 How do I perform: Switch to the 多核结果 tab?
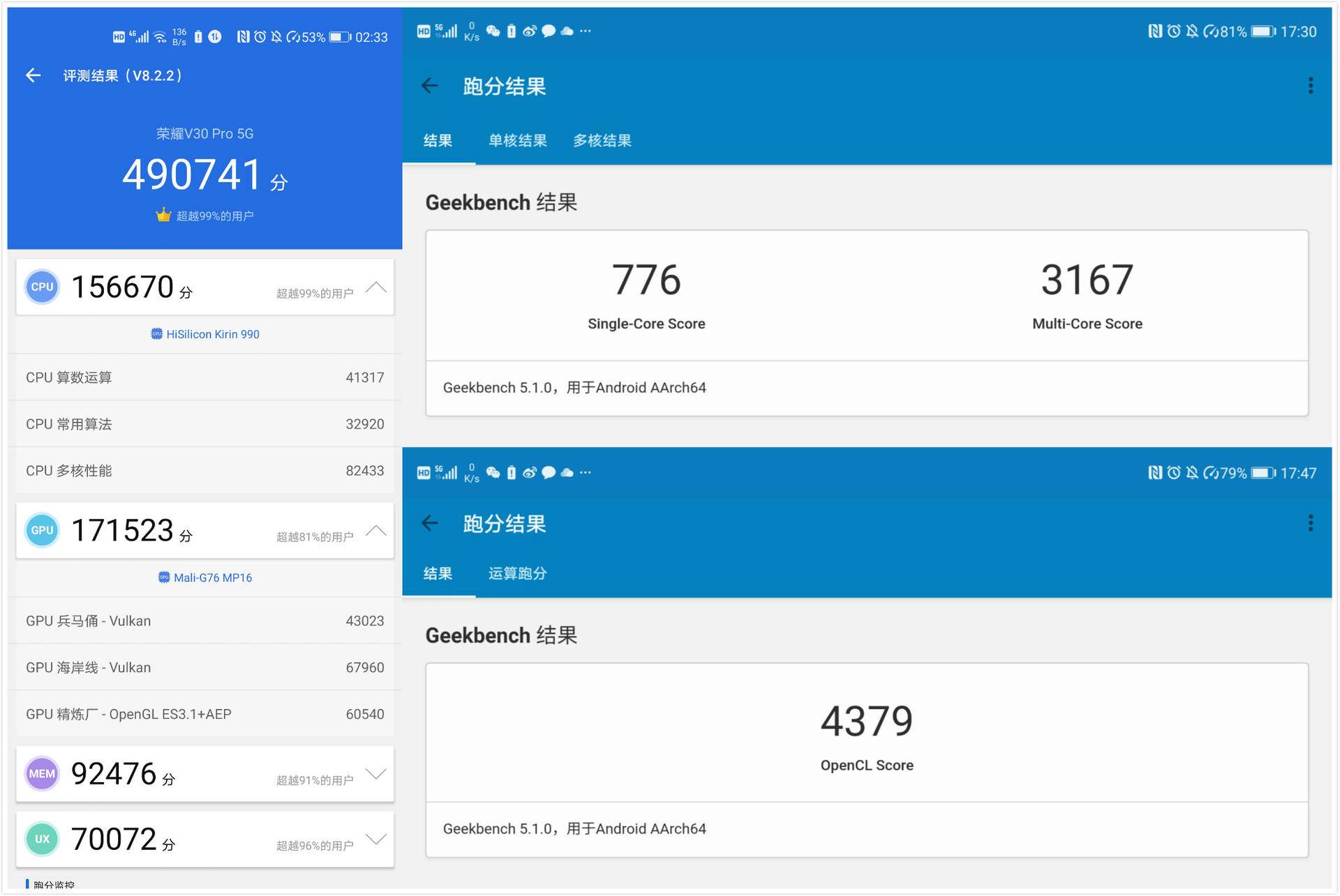(602, 140)
